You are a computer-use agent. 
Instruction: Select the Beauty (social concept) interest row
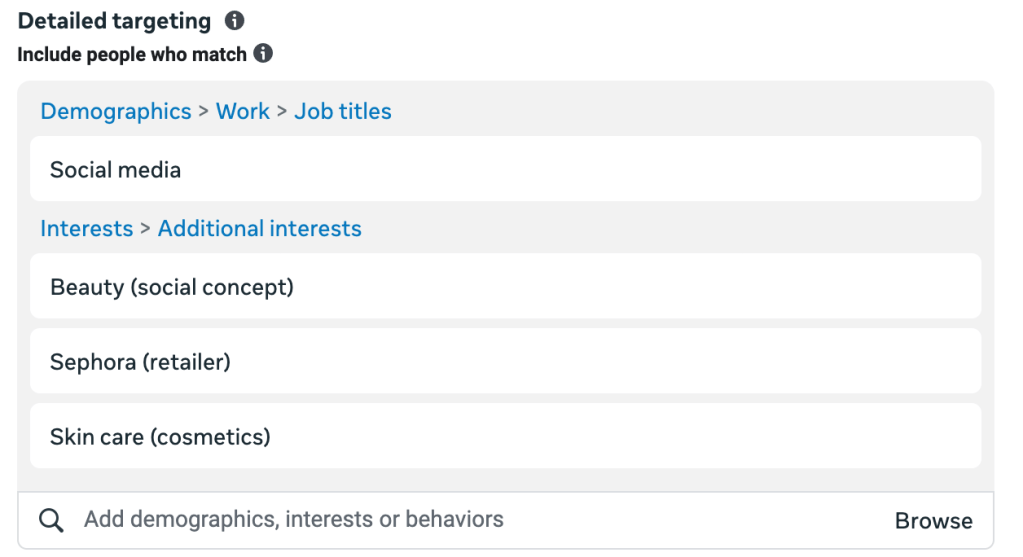pyautogui.click(x=506, y=286)
